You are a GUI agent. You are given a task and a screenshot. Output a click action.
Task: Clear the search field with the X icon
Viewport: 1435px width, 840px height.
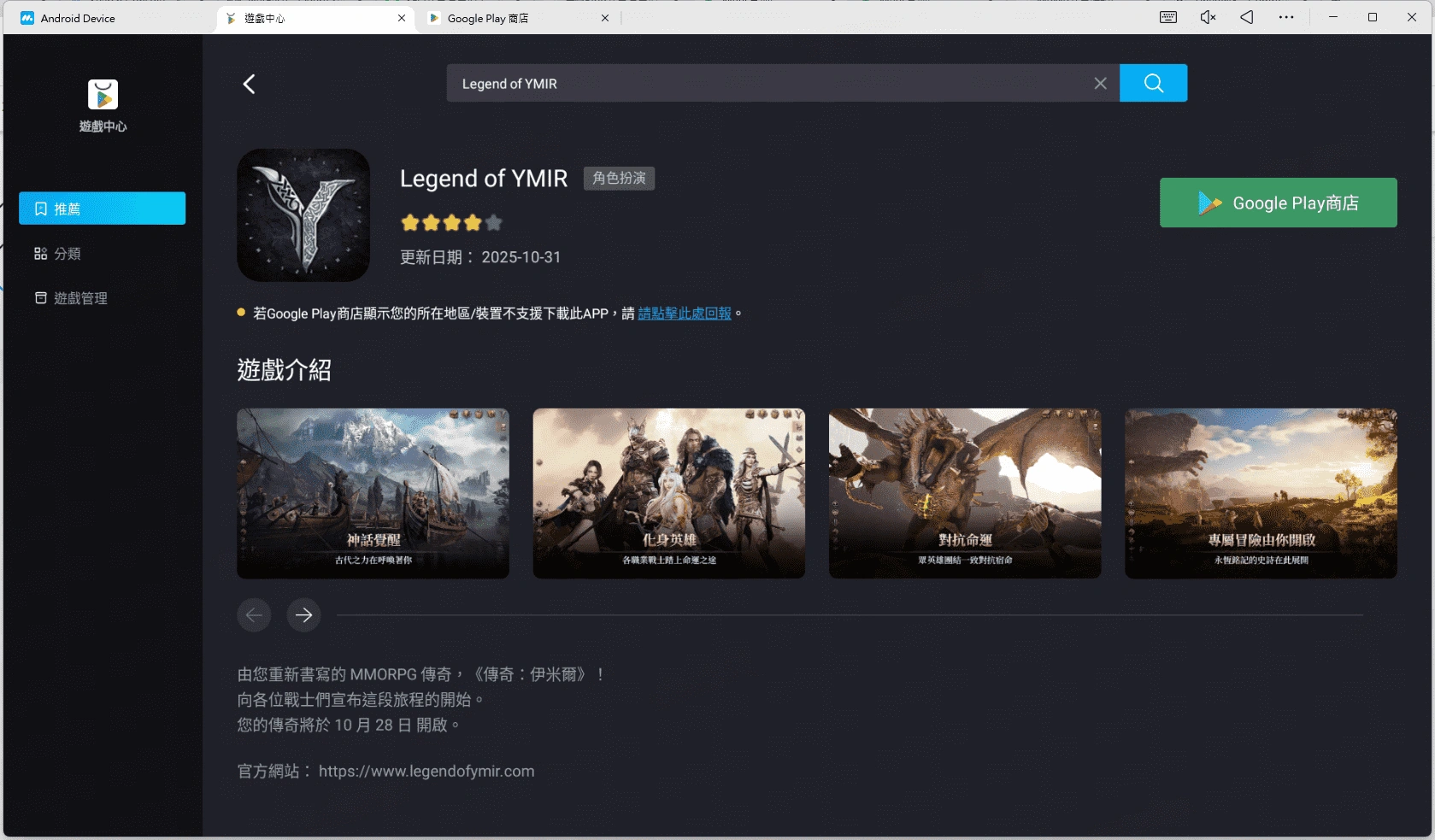click(x=1100, y=83)
